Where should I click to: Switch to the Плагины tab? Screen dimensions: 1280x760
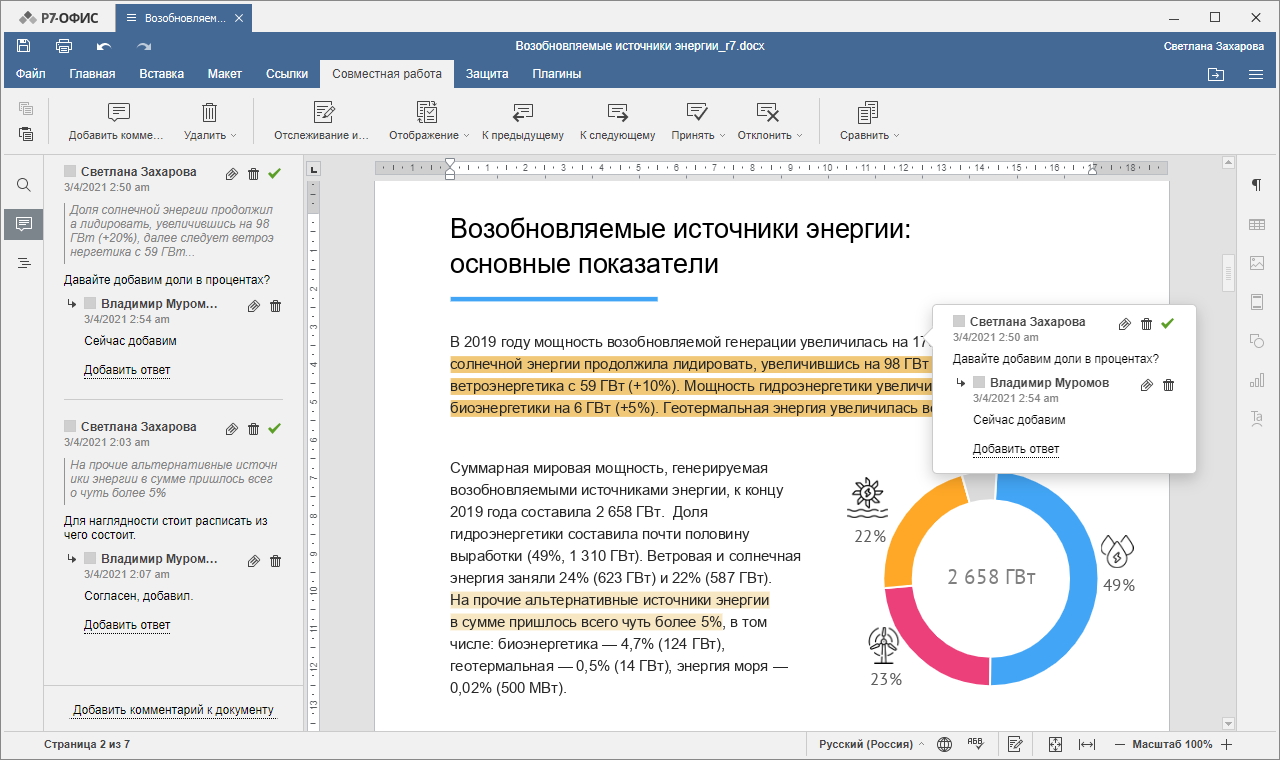tap(557, 74)
